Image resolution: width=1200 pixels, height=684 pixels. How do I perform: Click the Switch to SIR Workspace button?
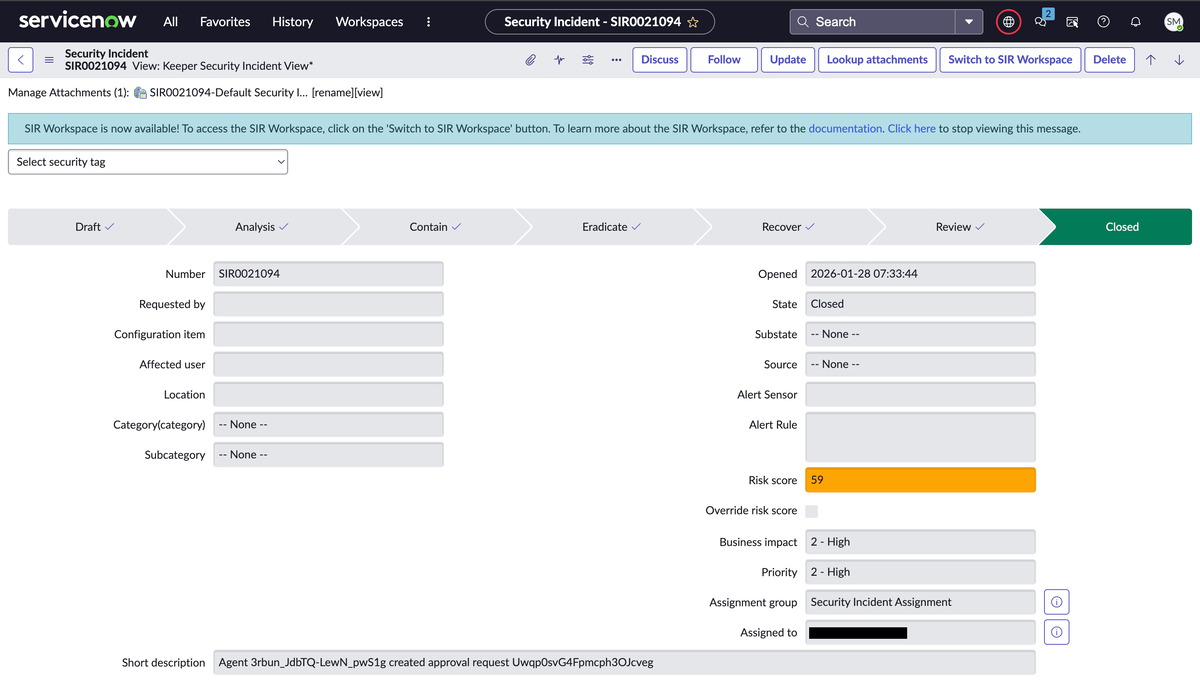pyautogui.click(x=1010, y=60)
